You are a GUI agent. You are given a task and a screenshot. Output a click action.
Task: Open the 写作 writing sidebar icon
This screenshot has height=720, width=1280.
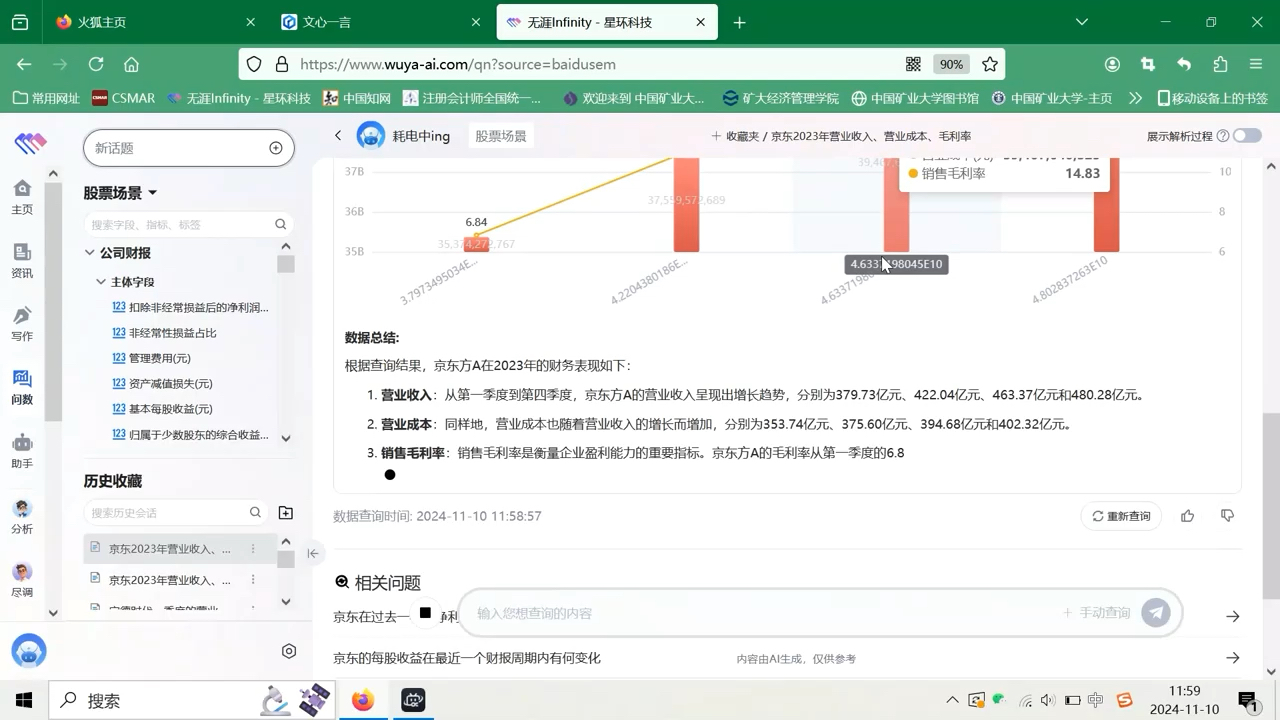(22, 324)
